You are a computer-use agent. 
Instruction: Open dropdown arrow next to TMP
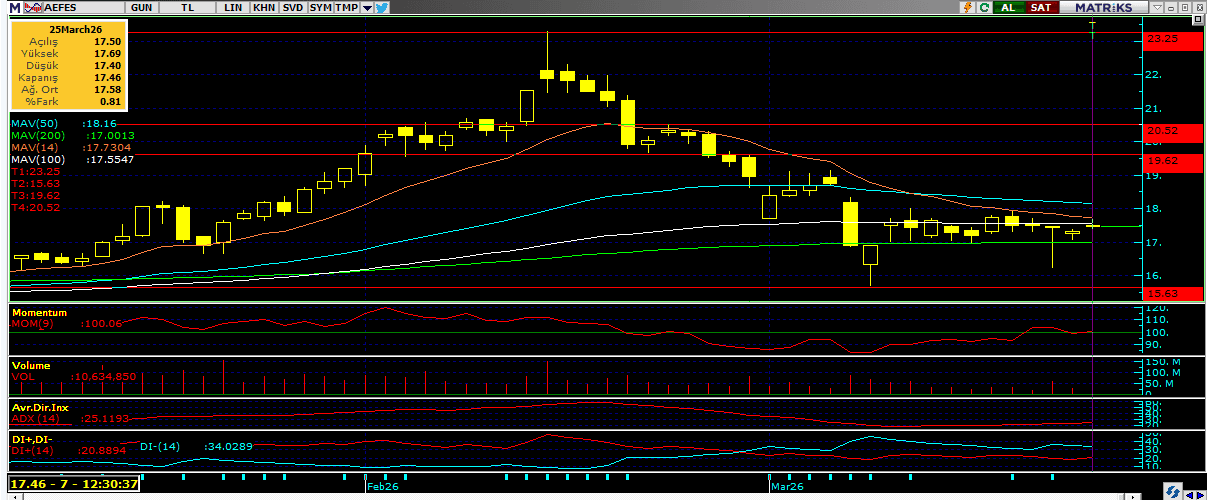coord(367,7)
